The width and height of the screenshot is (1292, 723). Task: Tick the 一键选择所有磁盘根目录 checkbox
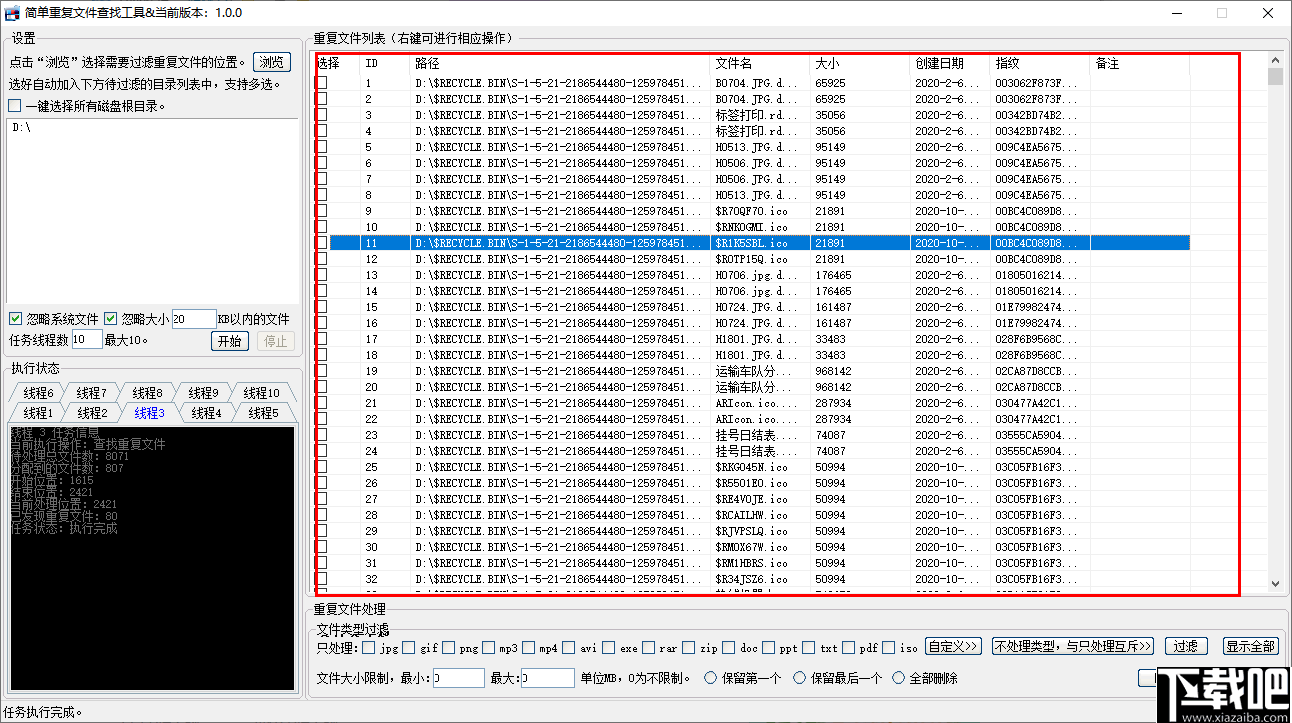pos(14,106)
